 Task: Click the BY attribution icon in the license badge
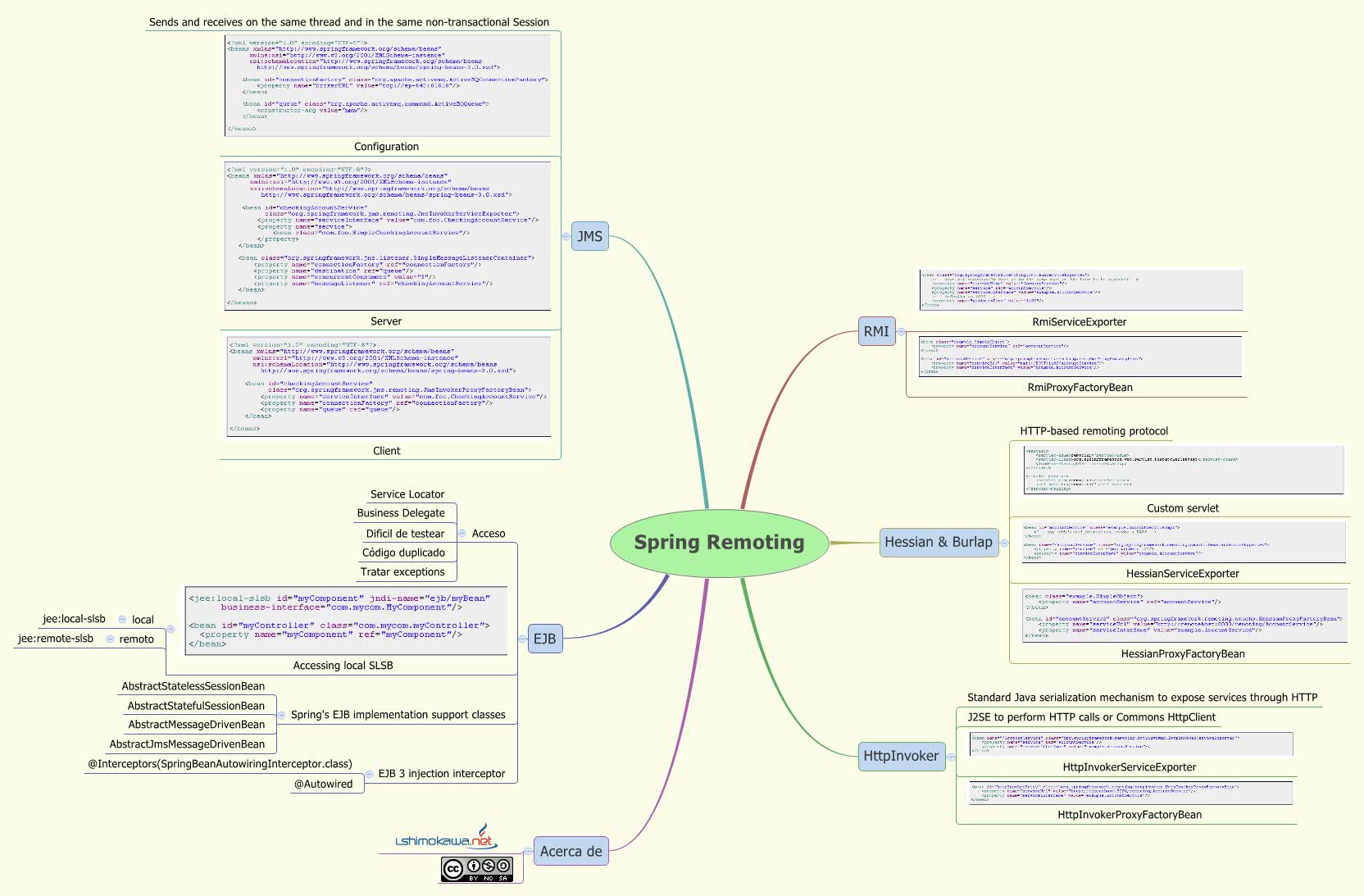click(x=474, y=866)
